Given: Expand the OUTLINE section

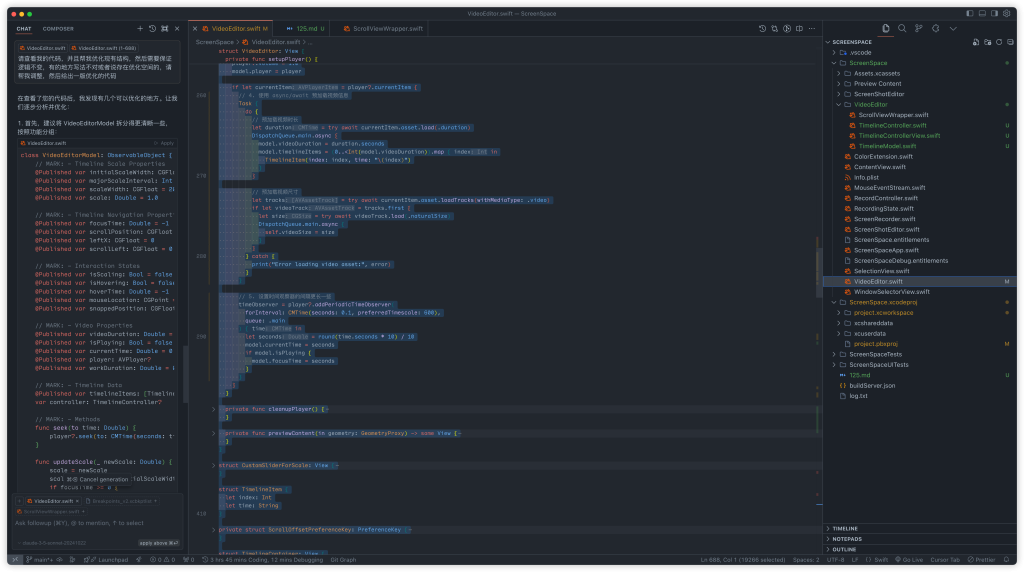Looking at the screenshot, I should point(844,549).
